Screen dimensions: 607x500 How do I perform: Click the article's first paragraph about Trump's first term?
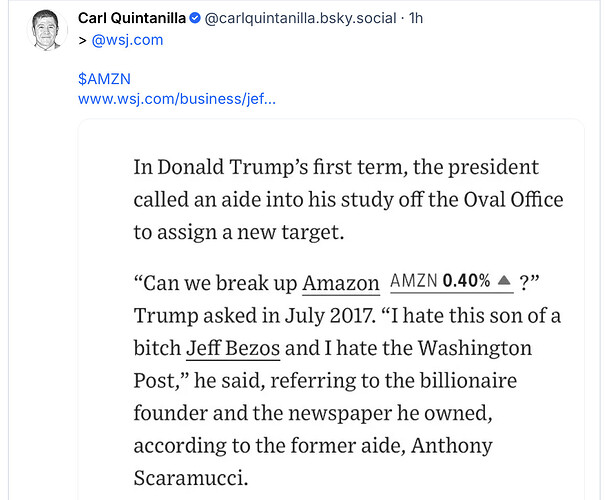[348, 200]
